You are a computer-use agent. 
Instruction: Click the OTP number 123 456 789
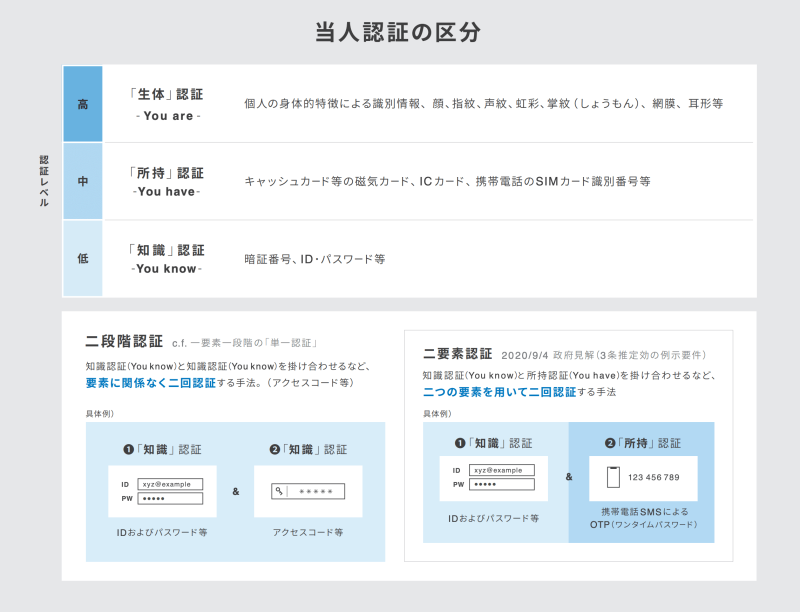point(653,477)
